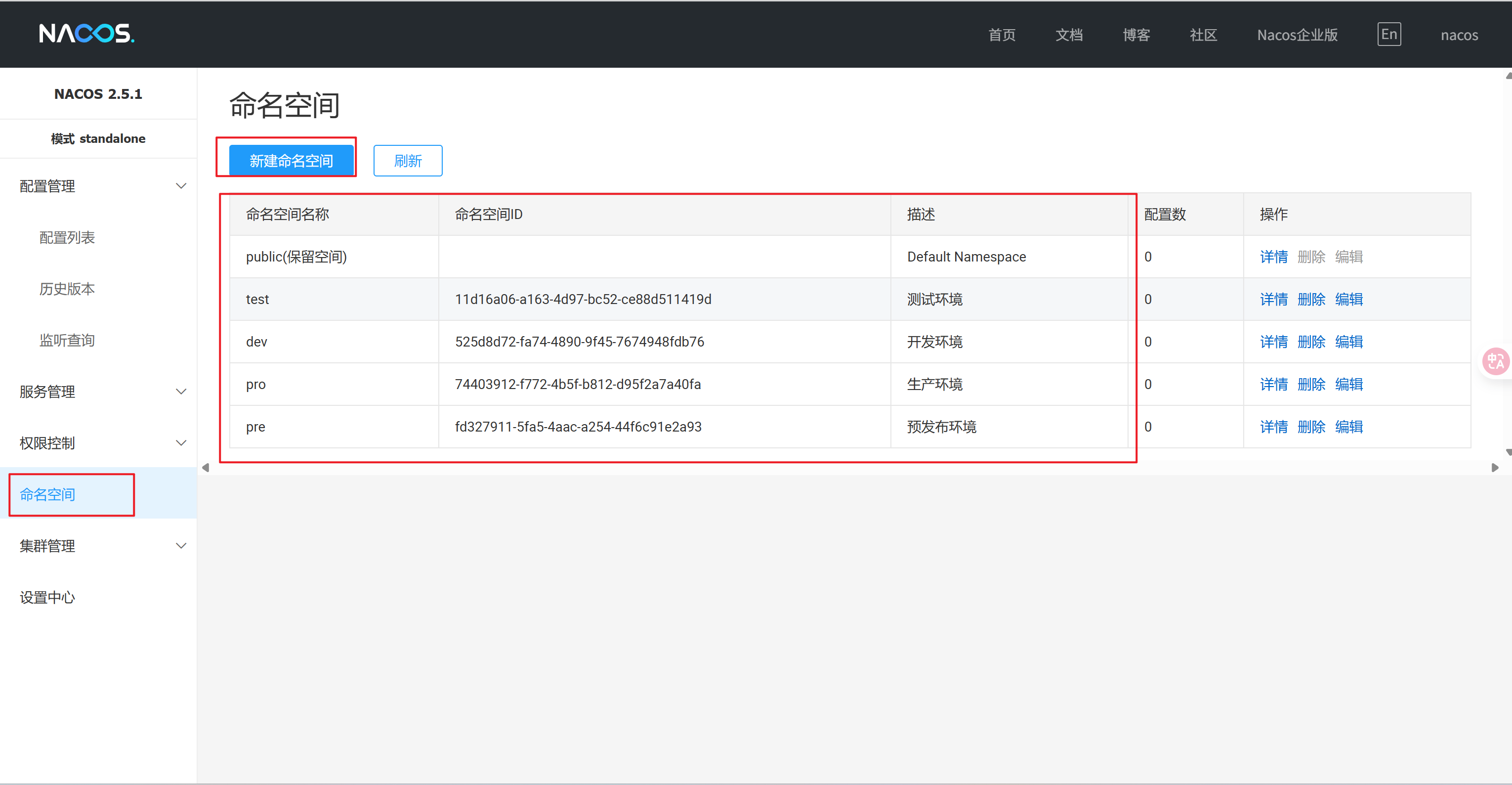
Task: Open 详情 for the dev namespace
Action: point(1274,342)
